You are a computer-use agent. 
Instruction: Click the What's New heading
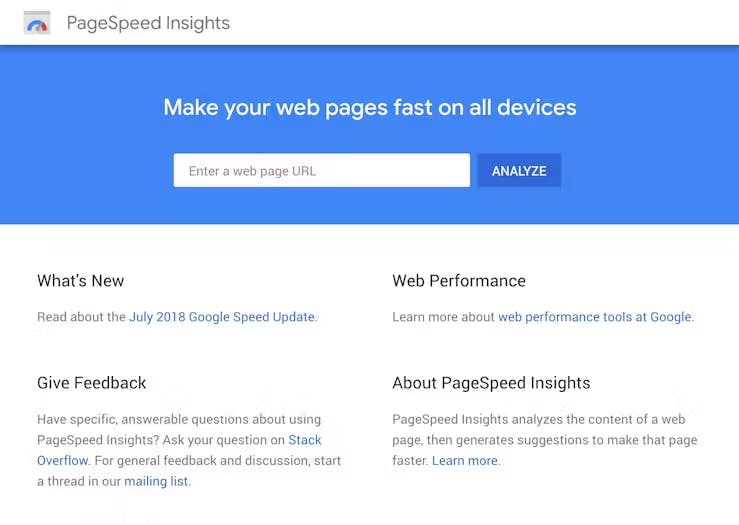pos(81,281)
